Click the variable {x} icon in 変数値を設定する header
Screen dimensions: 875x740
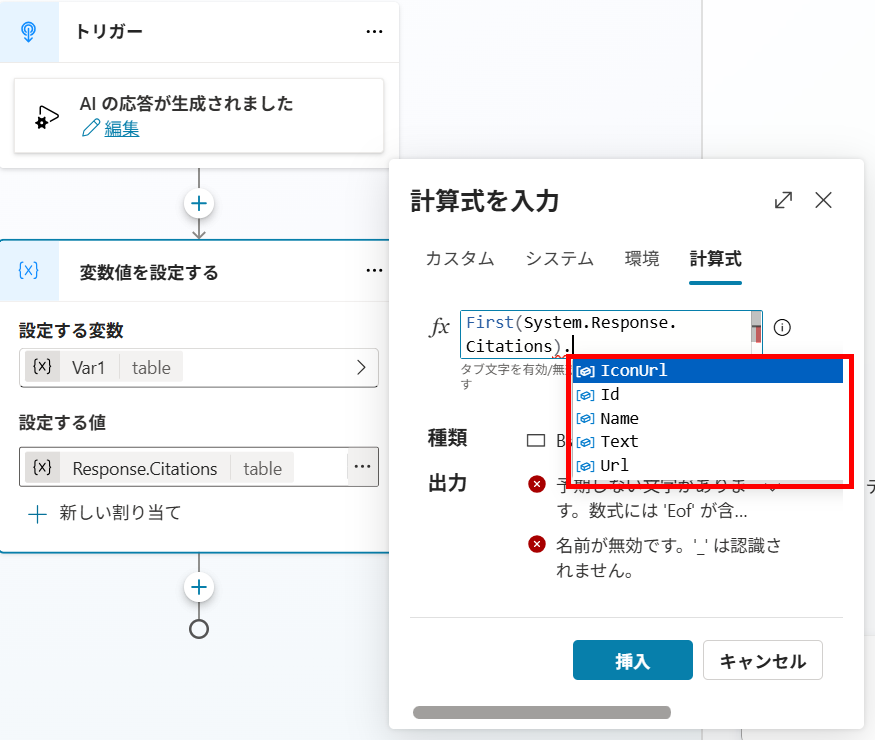(x=28, y=271)
